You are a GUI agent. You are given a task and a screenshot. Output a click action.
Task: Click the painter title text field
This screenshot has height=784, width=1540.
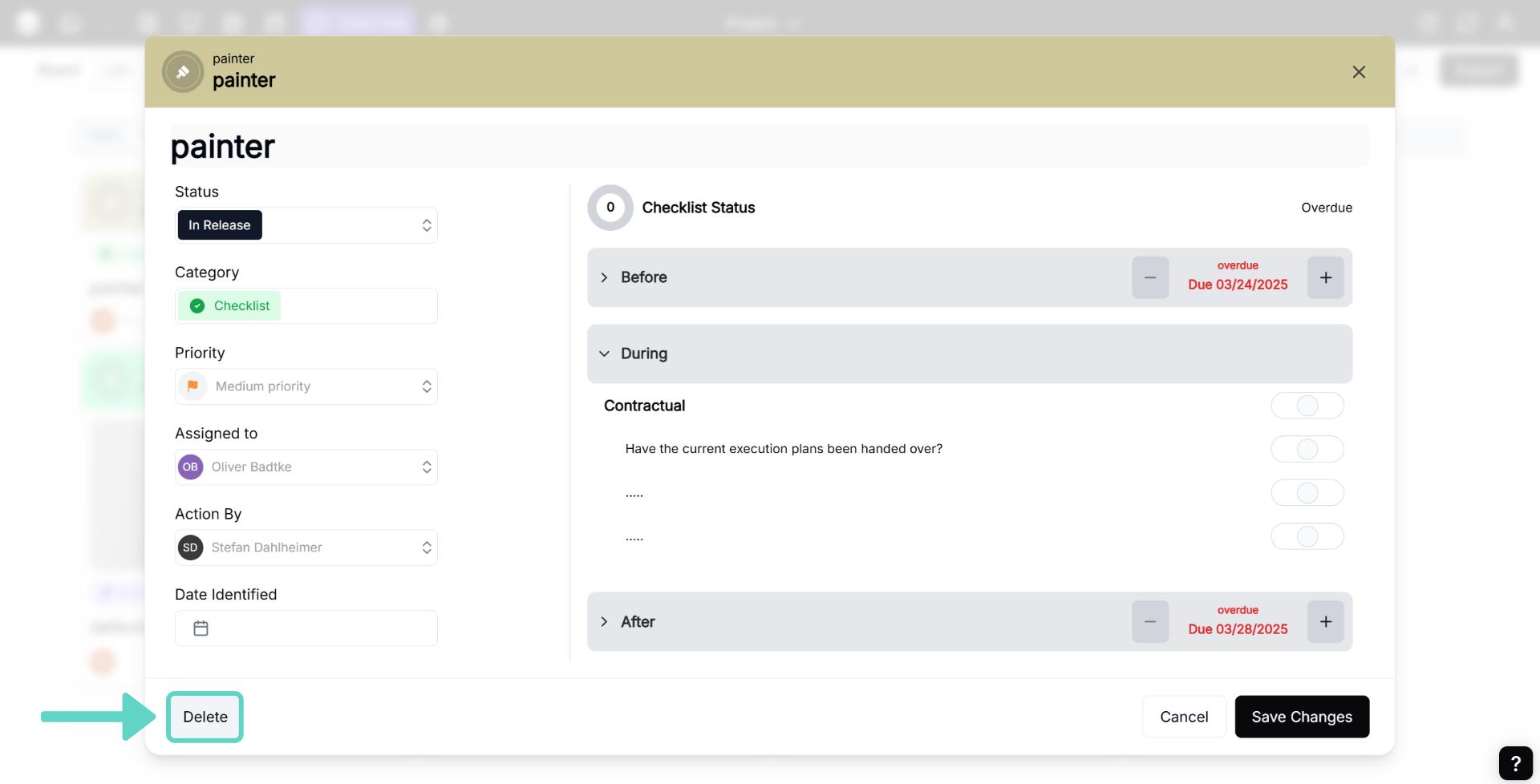[x=768, y=147]
